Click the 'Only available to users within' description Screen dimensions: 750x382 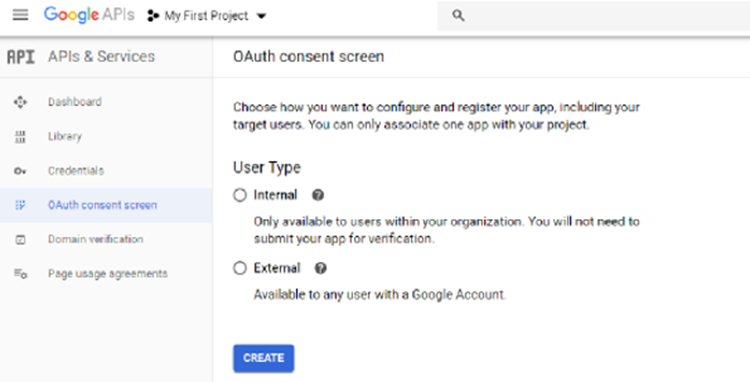click(446, 230)
